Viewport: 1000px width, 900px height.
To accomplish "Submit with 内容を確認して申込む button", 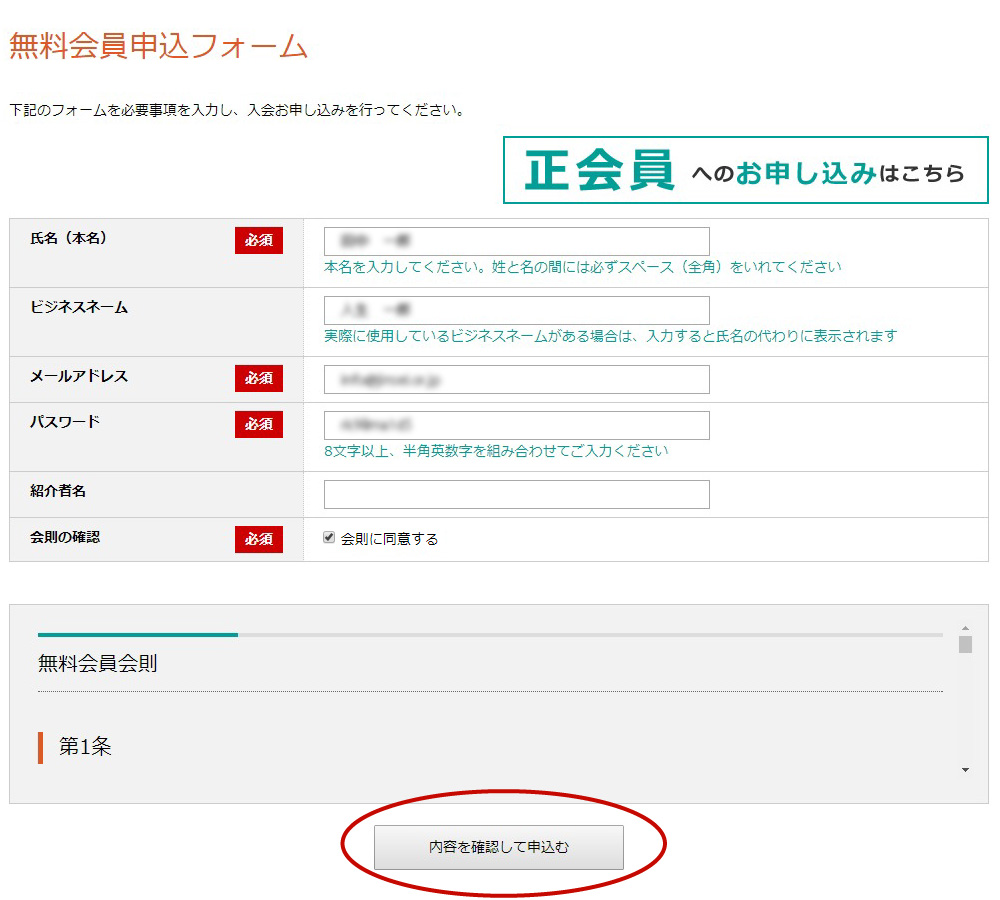I will point(498,847).
